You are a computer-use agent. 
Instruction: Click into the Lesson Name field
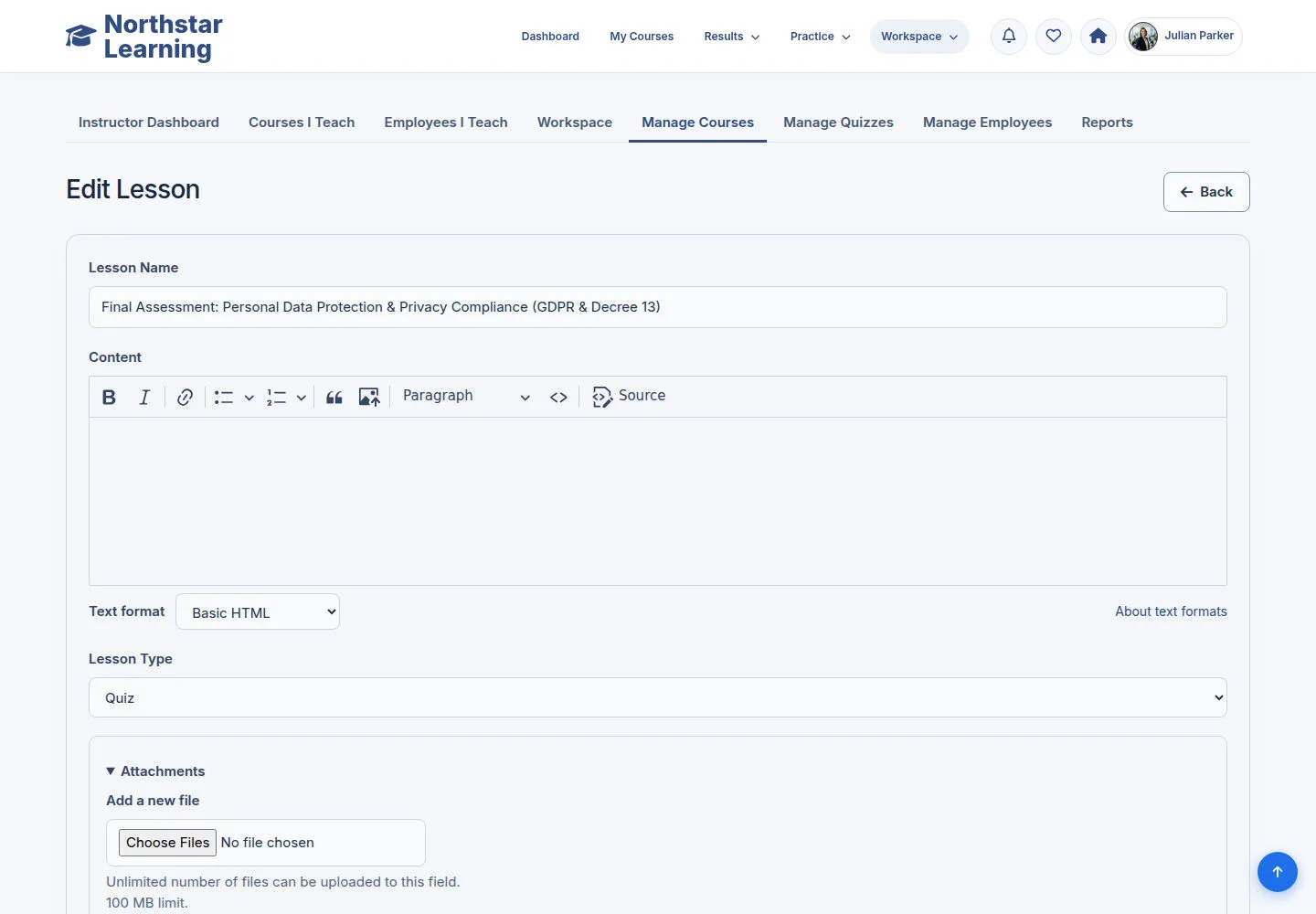[x=658, y=307]
